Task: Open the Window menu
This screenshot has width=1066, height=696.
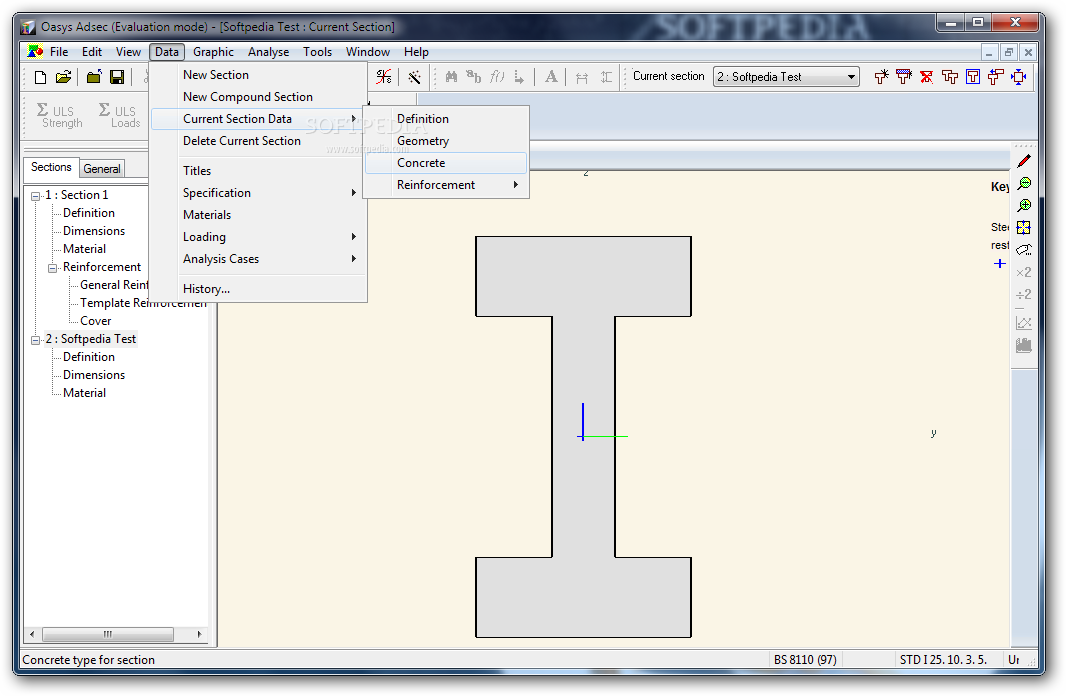Action: (x=368, y=52)
